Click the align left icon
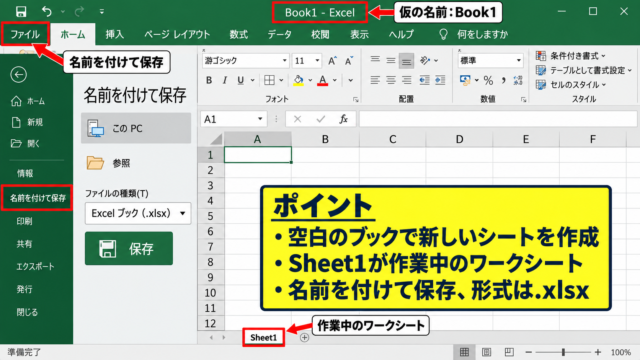 [x=375, y=80]
